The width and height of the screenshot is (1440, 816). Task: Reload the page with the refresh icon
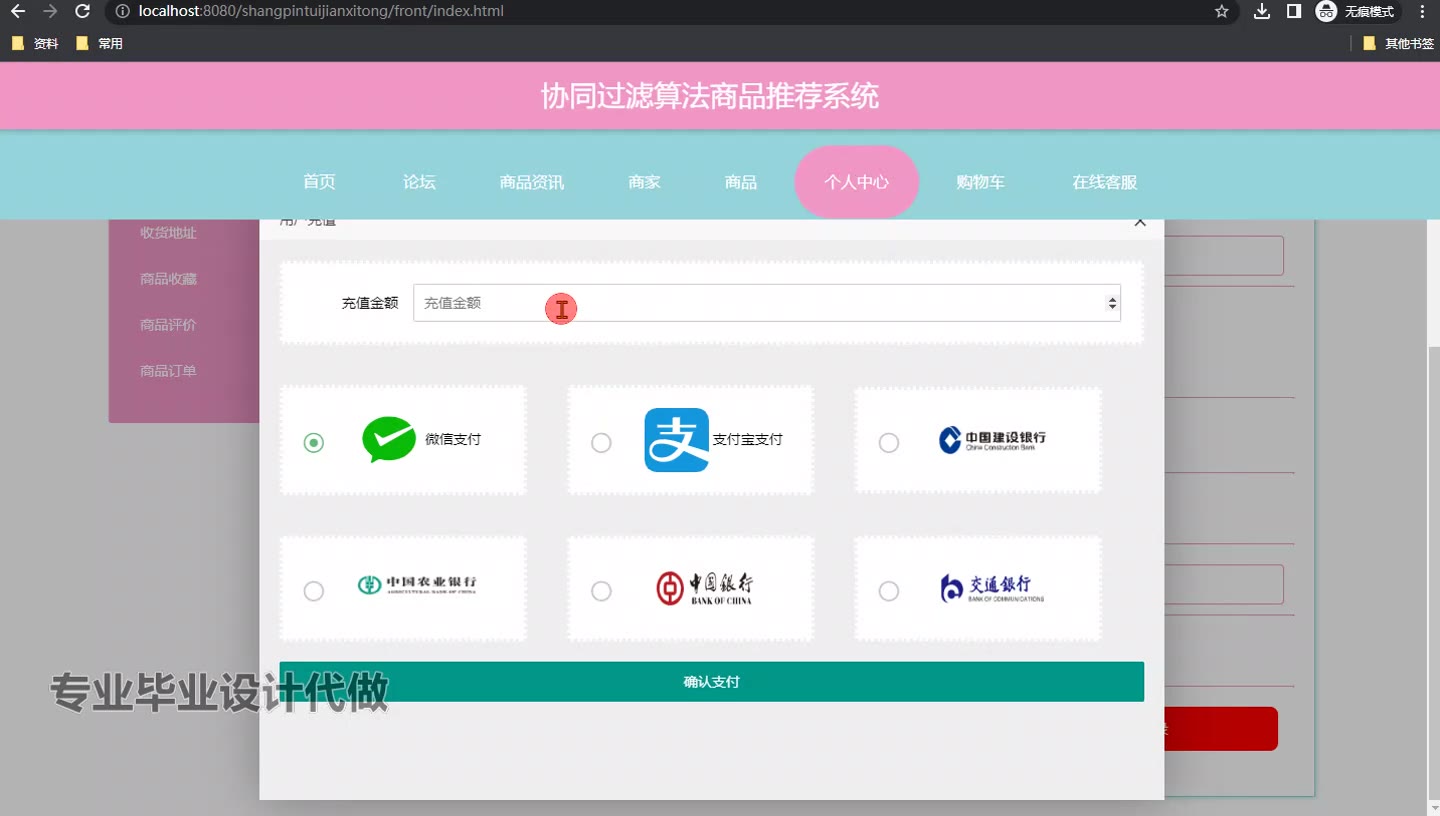coord(83,12)
